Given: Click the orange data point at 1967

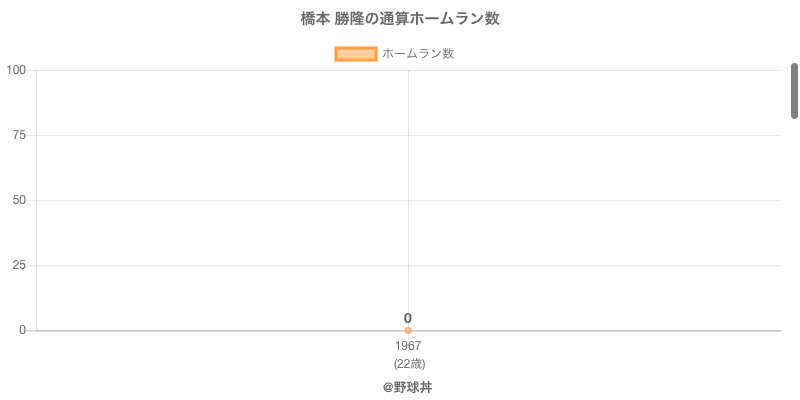Looking at the screenshot, I should click(x=408, y=330).
